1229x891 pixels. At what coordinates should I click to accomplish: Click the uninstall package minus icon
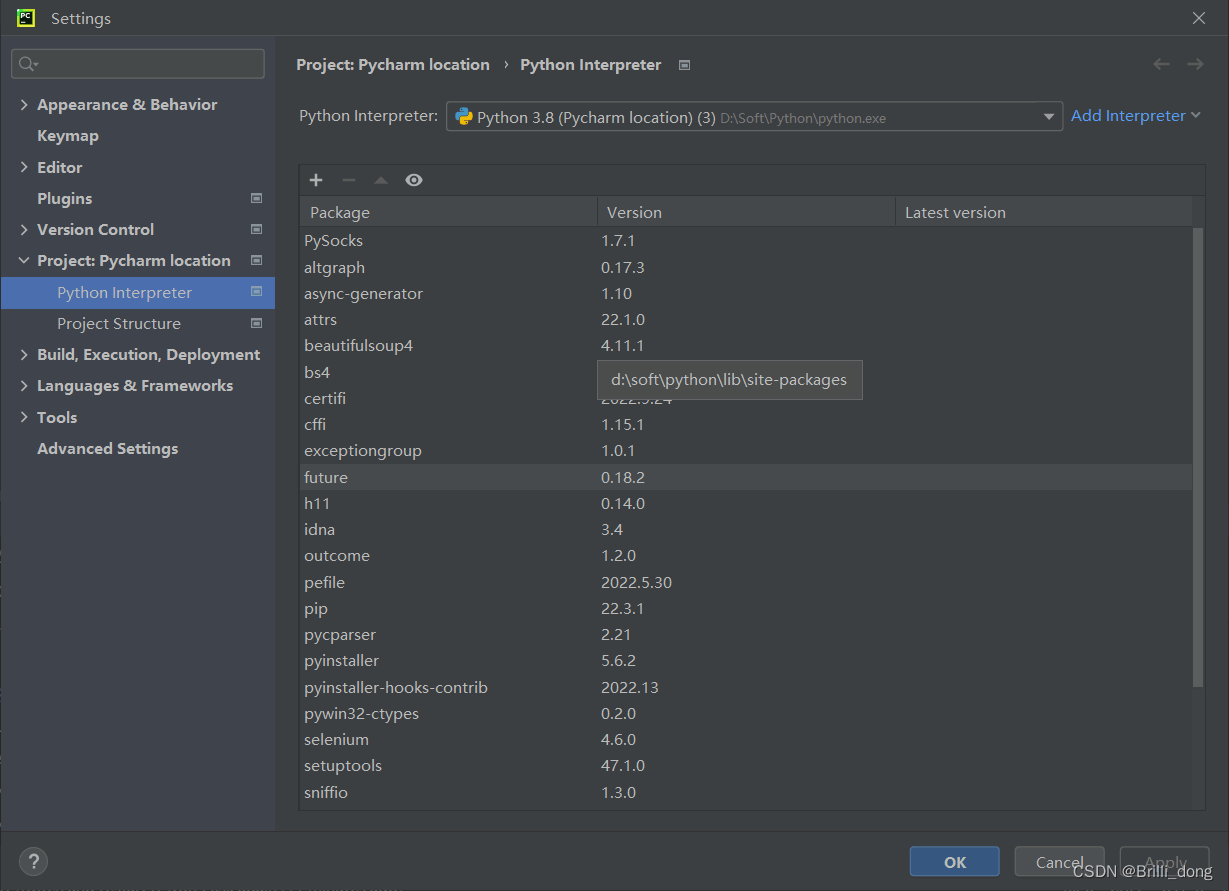(348, 180)
